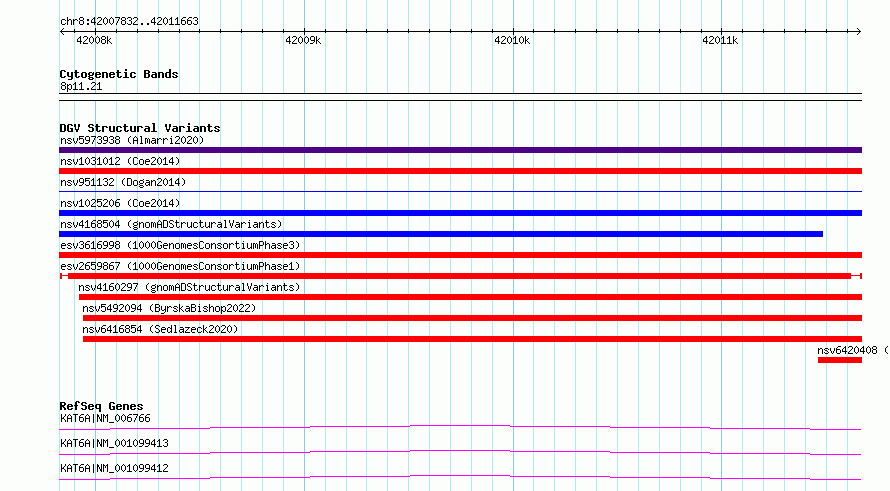Open the KAT6A|NM_006766 transcript label
The height and width of the screenshot is (491, 890).
click(105, 418)
